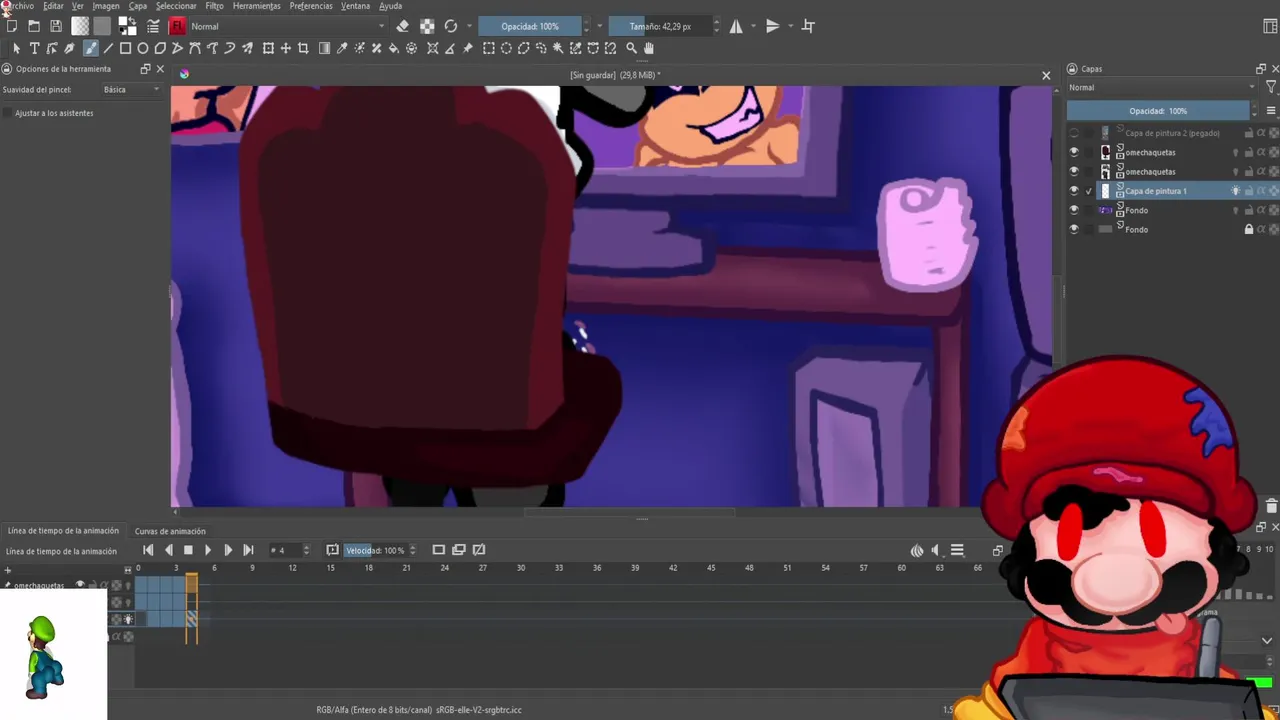Hide the bottom locked Fondo layer
Image resolution: width=1280 pixels, height=720 pixels.
(x=1074, y=229)
